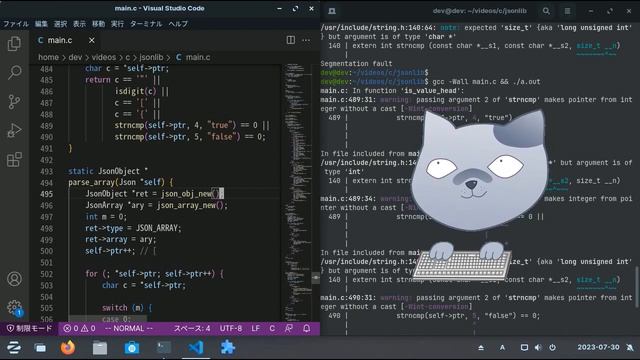Click 'Segmentation fault' text in terminal
640x360 pixels.
[356, 64]
